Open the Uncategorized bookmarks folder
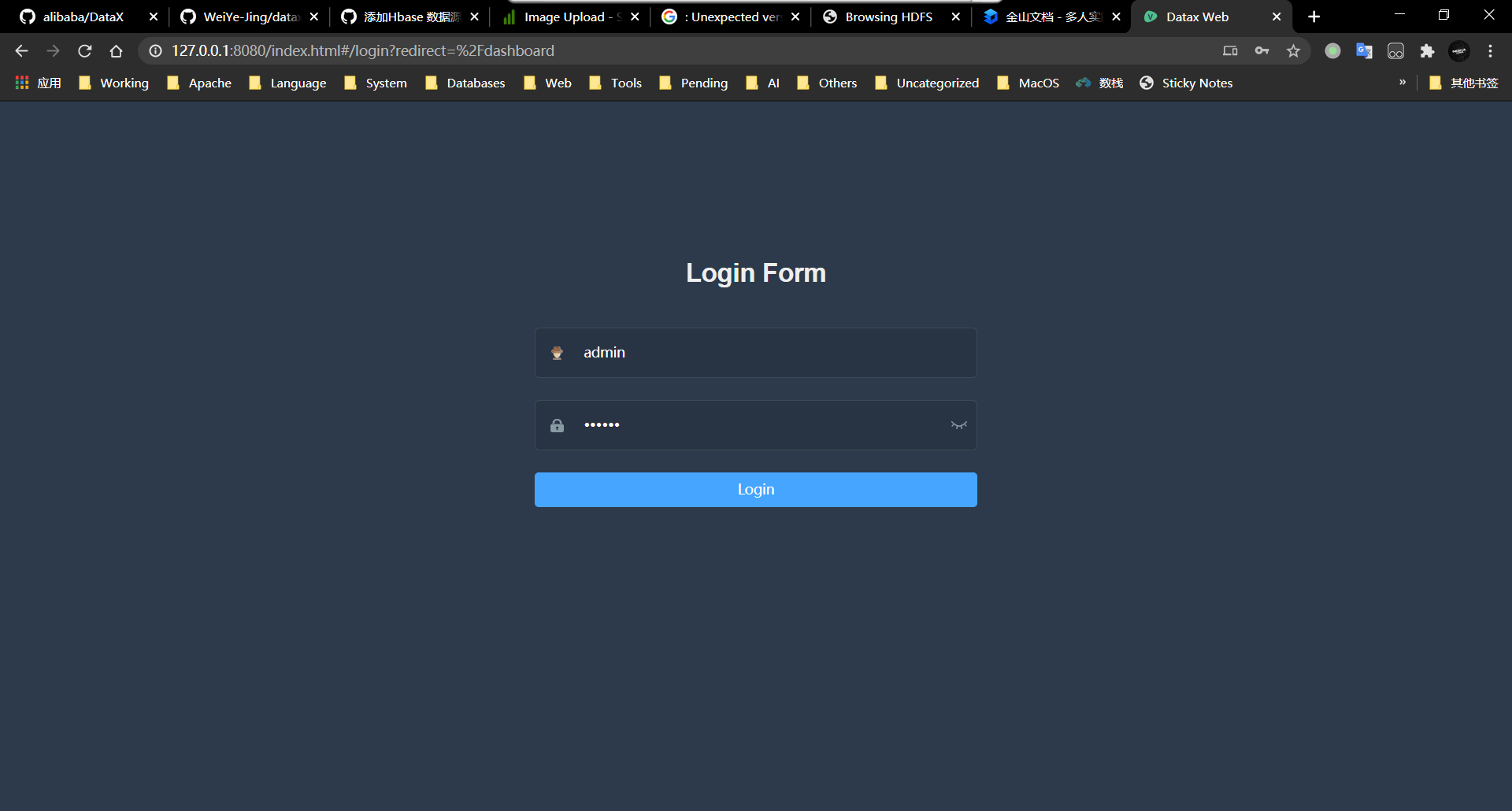 pyautogui.click(x=927, y=83)
